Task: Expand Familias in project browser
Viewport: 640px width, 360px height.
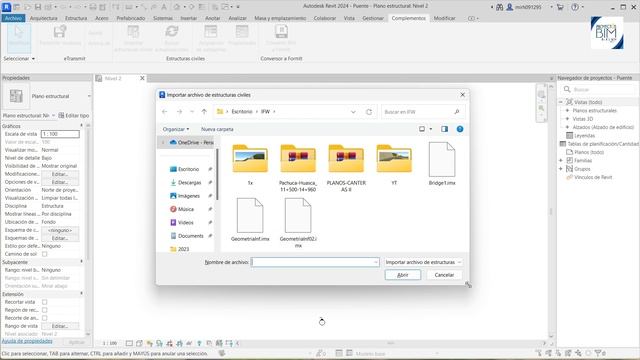Action: 561,160
